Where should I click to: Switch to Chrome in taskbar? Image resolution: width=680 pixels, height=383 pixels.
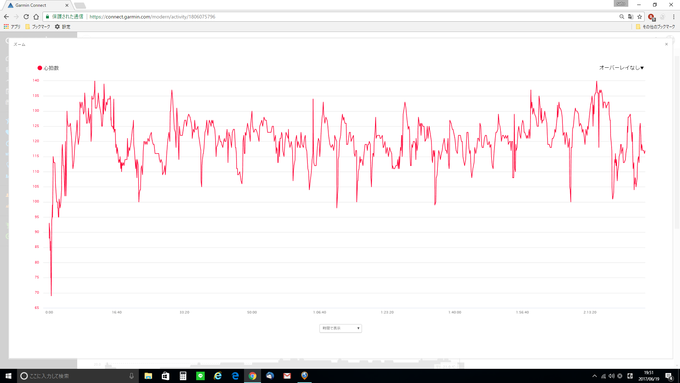tap(252, 376)
